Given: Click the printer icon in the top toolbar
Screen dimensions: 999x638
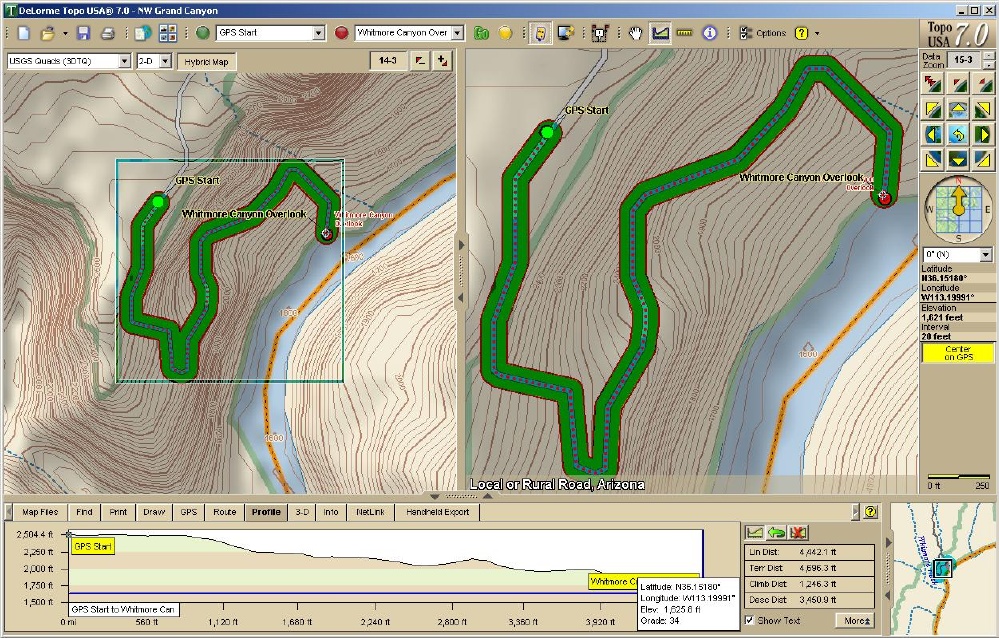Looking at the screenshot, I should (x=107, y=33).
